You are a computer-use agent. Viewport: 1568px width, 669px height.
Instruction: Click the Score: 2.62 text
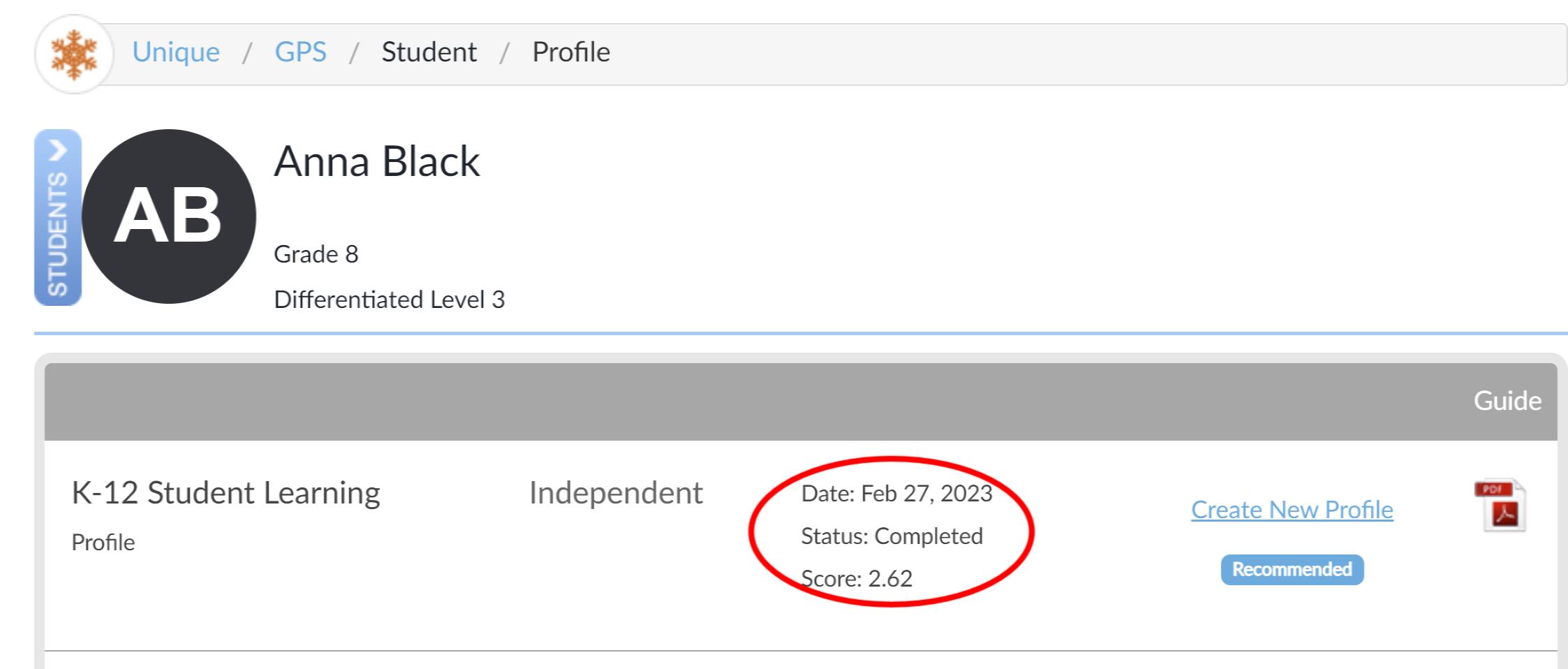point(857,579)
